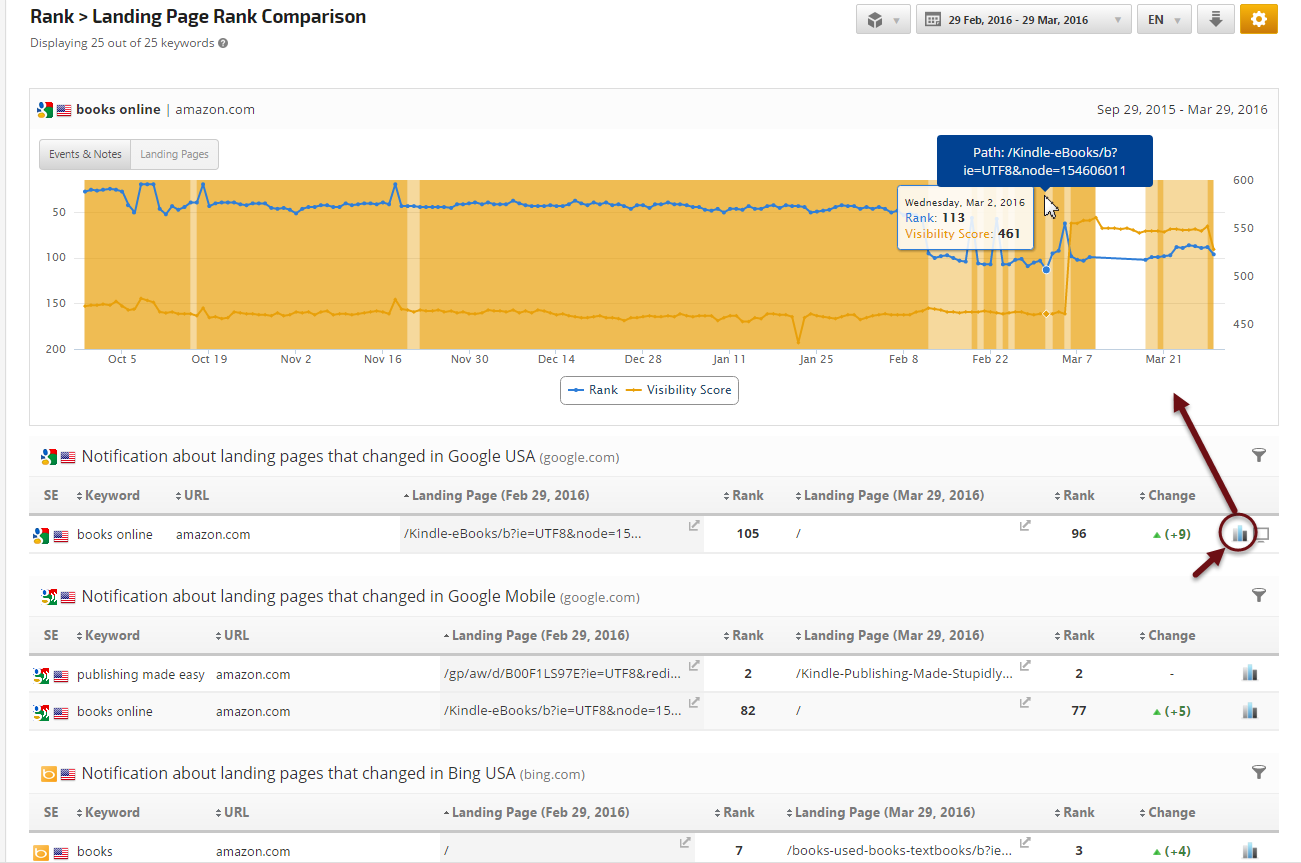Toggle Visibility Score series in chart legend
The width and height of the screenshot is (1301, 863).
click(679, 390)
